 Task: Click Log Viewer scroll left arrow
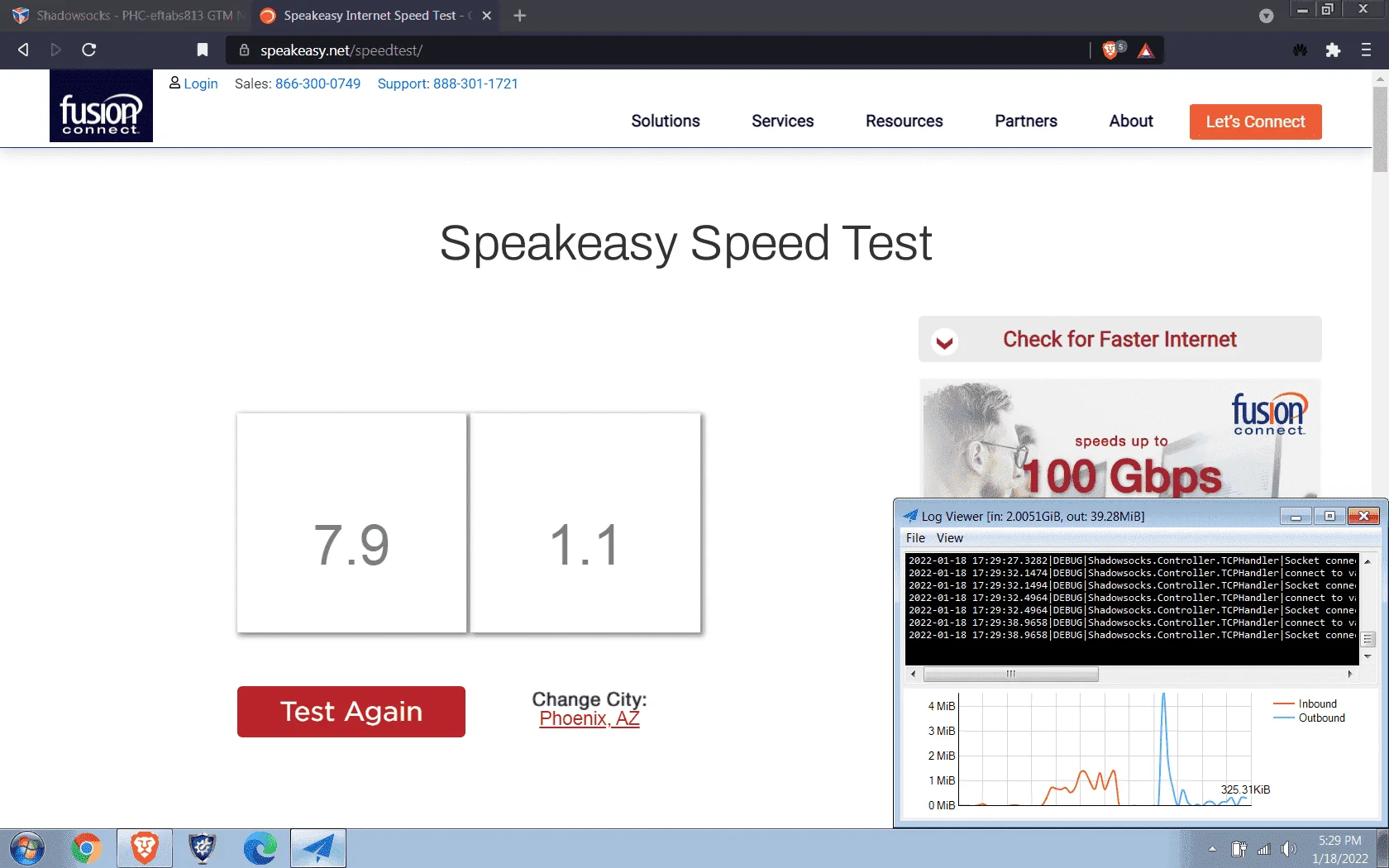pyautogui.click(x=913, y=674)
